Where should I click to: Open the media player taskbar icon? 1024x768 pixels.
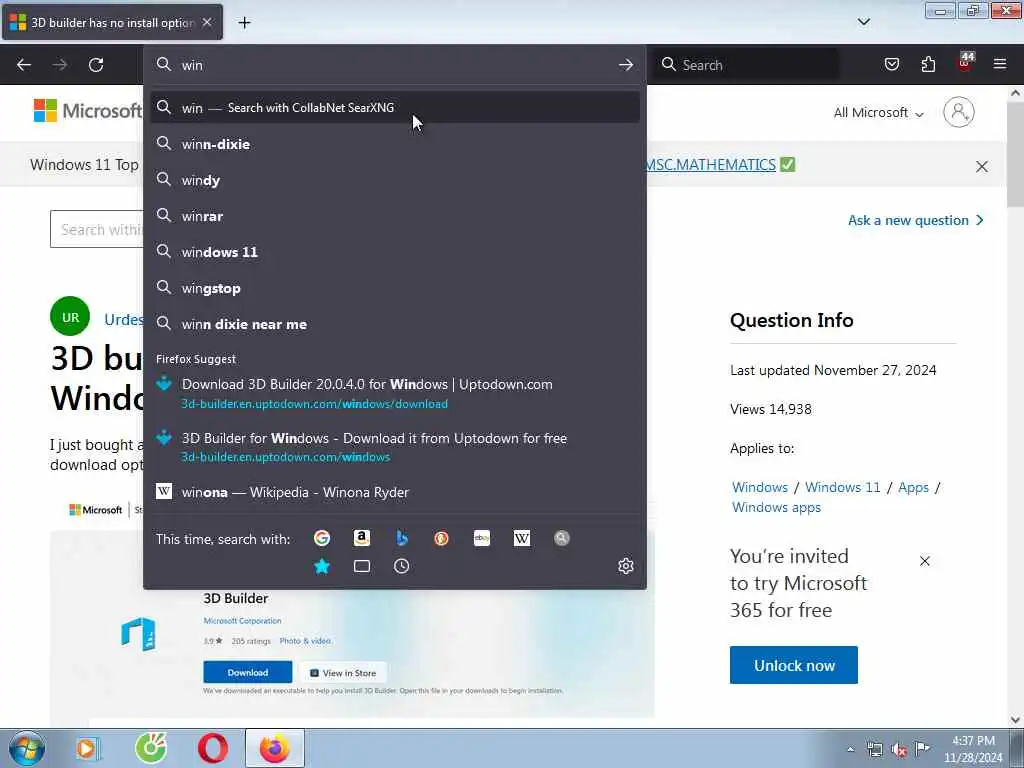(x=86, y=748)
